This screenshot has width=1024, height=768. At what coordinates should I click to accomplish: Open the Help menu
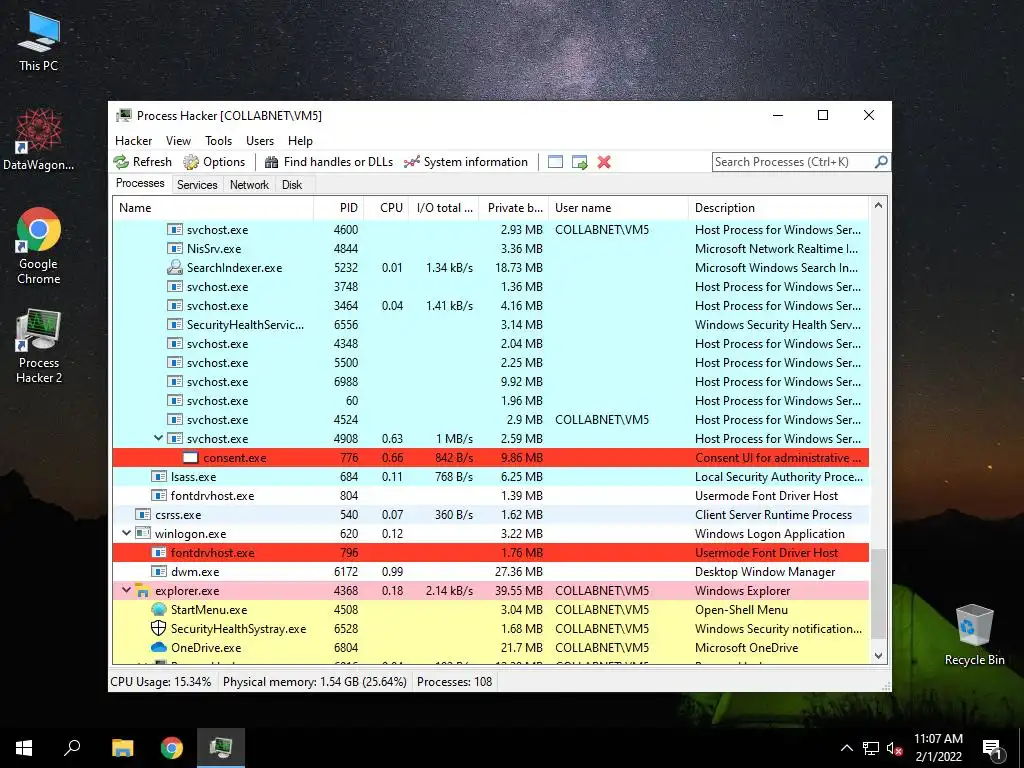300,141
